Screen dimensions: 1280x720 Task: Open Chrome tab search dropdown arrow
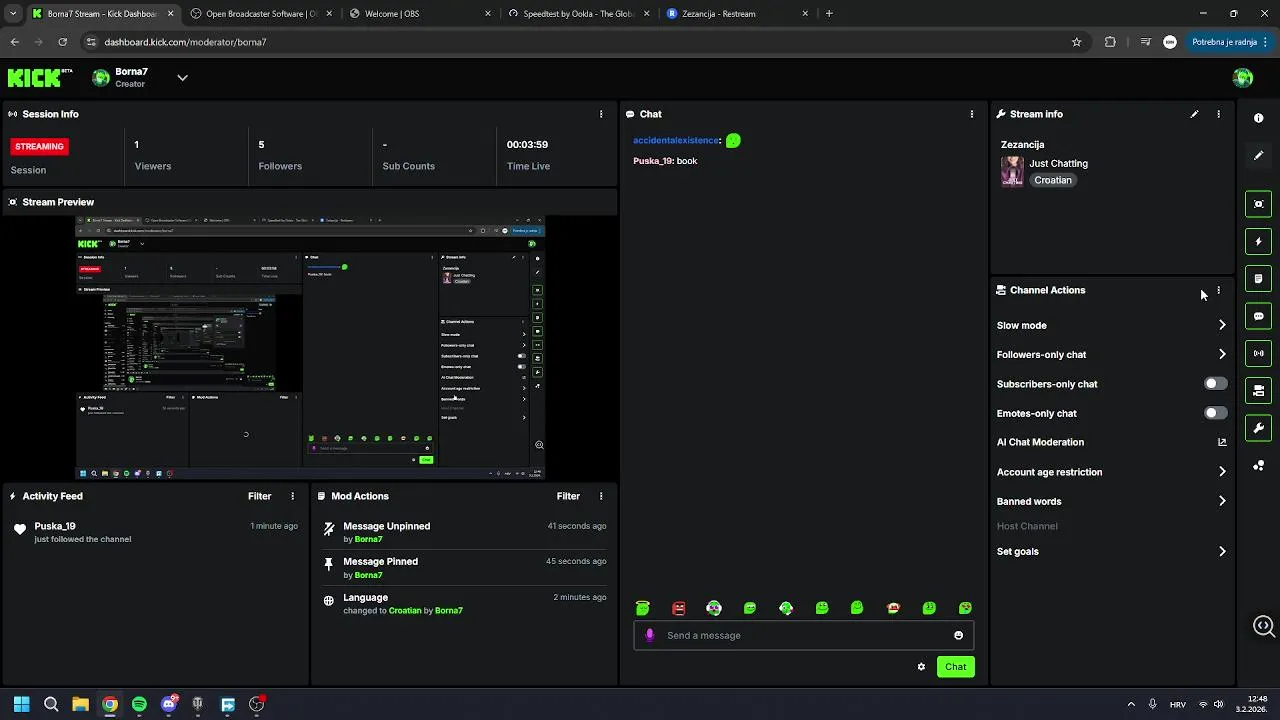(x=13, y=14)
